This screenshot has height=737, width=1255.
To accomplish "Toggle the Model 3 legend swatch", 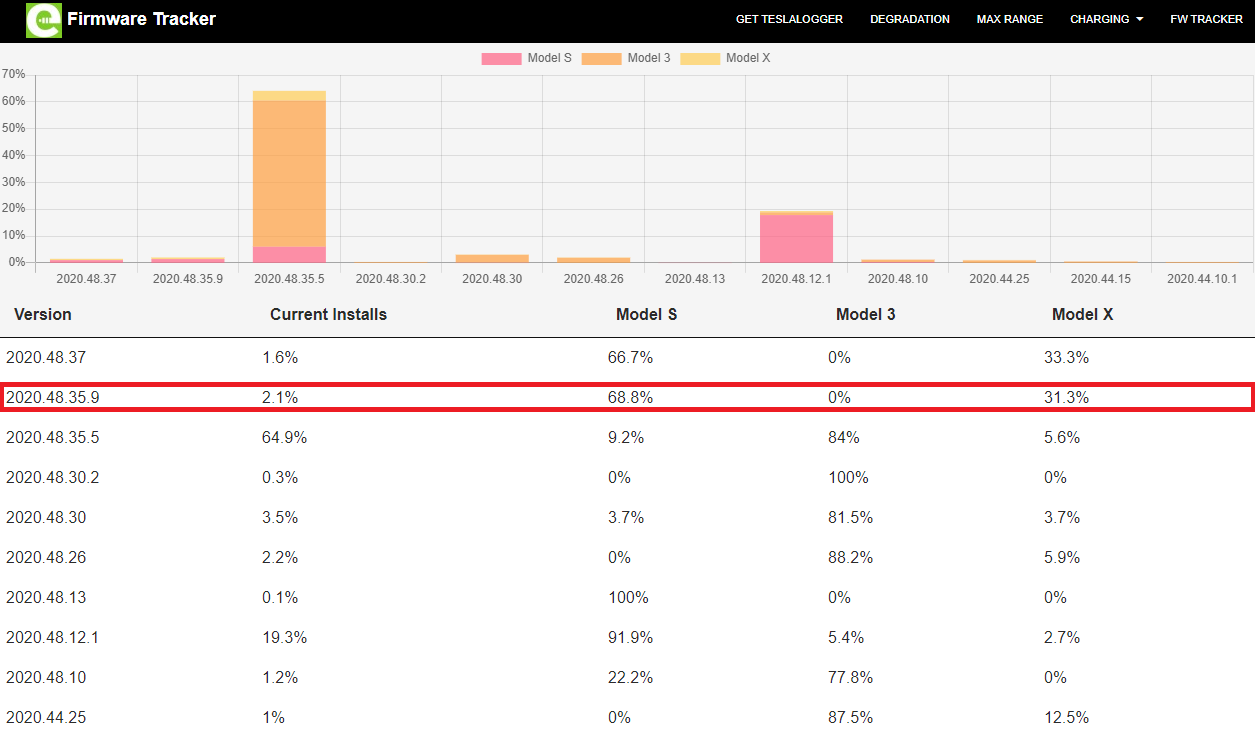I will (601, 59).
